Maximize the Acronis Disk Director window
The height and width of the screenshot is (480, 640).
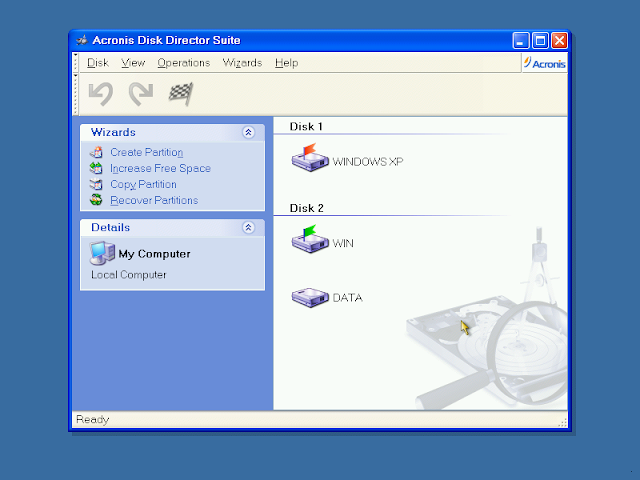[540, 41]
